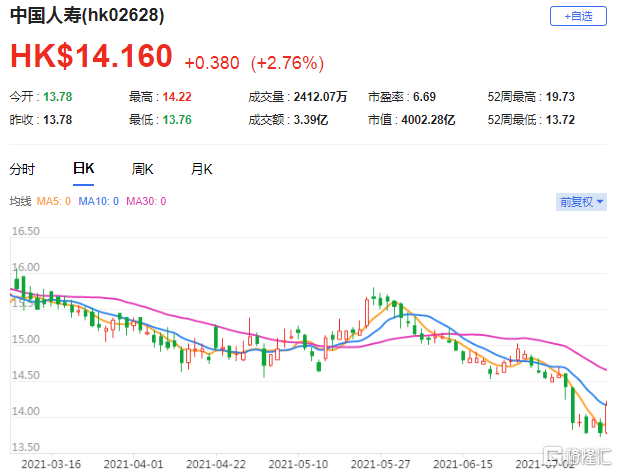Click the +自选 add to watchlist button
The height and width of the screenshot is (473, 618).
(x=578, y=16)
